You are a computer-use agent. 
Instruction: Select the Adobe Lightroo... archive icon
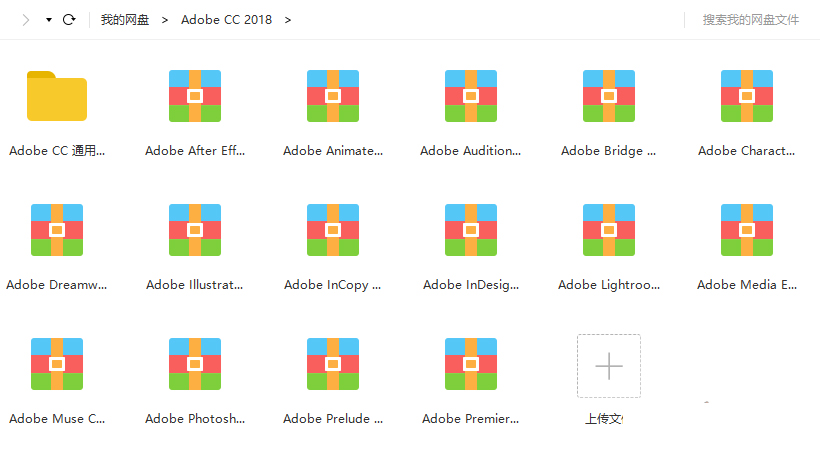click(x=609, y=230)
